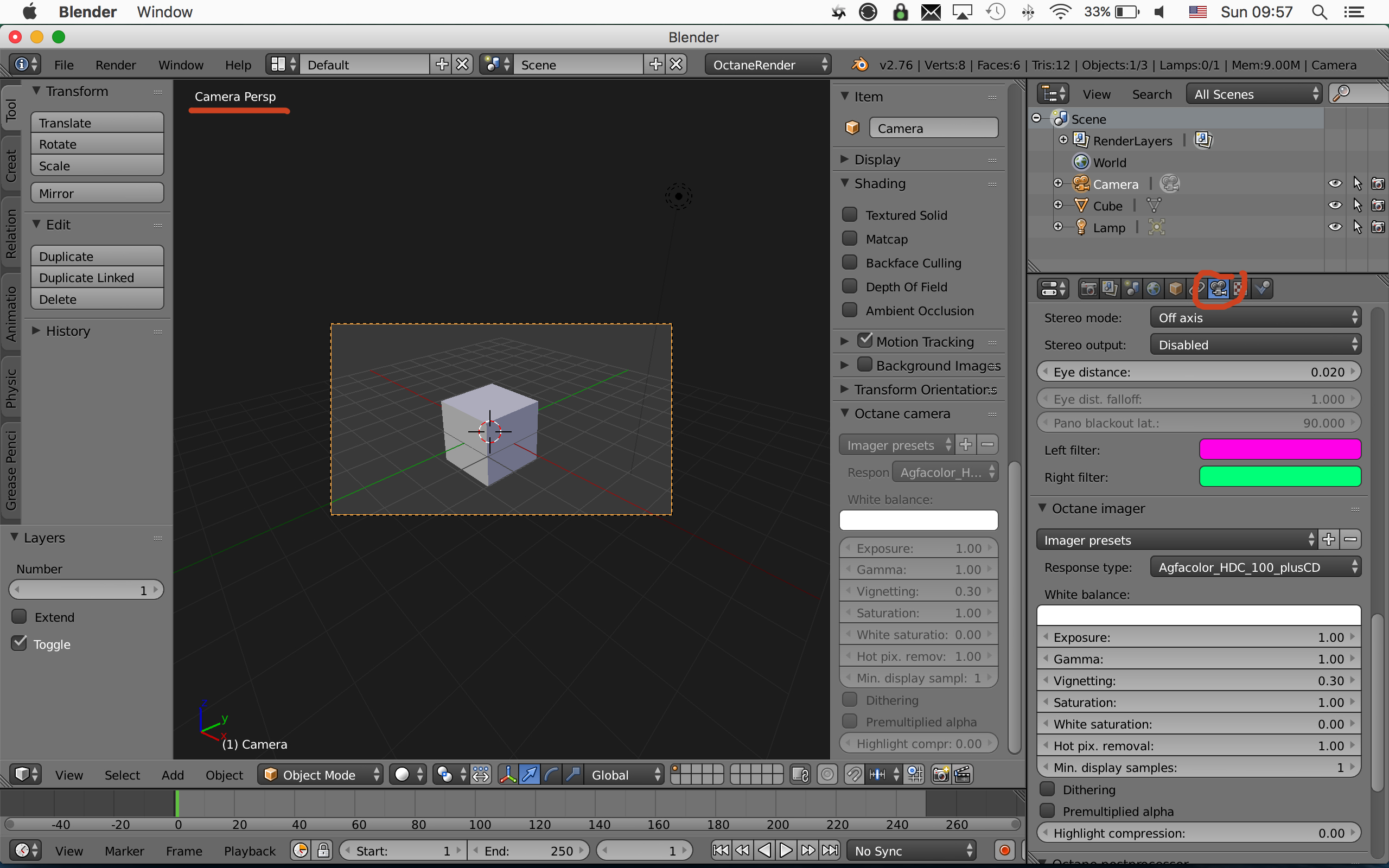
Task: Toggle the snap magnet icon
Action: 854,775
